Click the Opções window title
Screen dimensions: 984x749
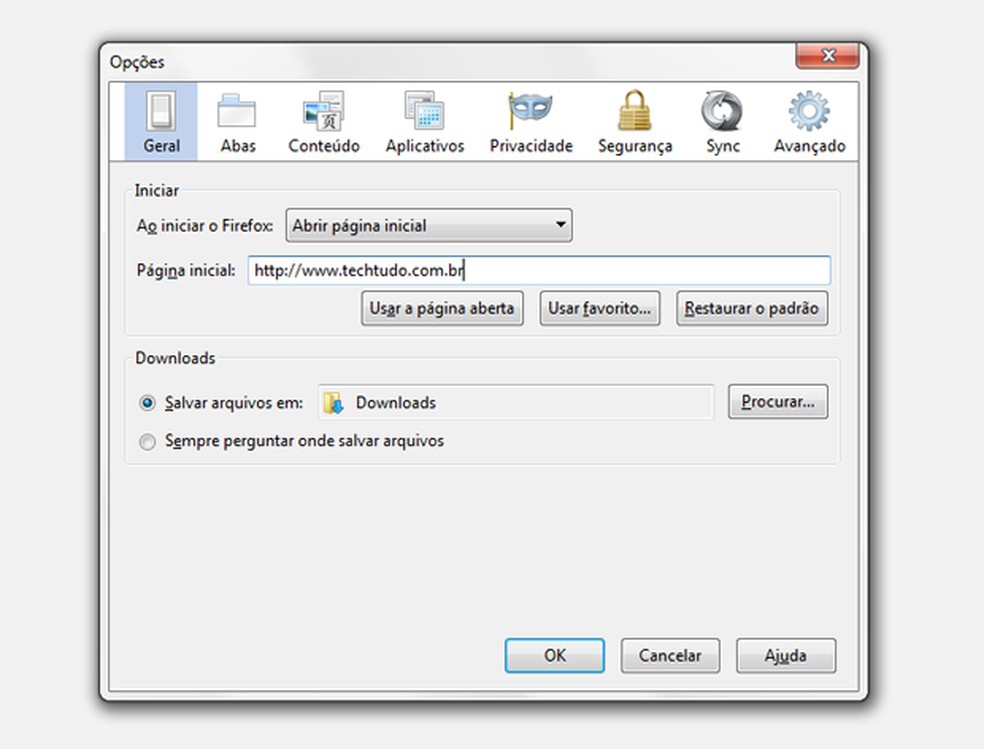coord(137,62)
